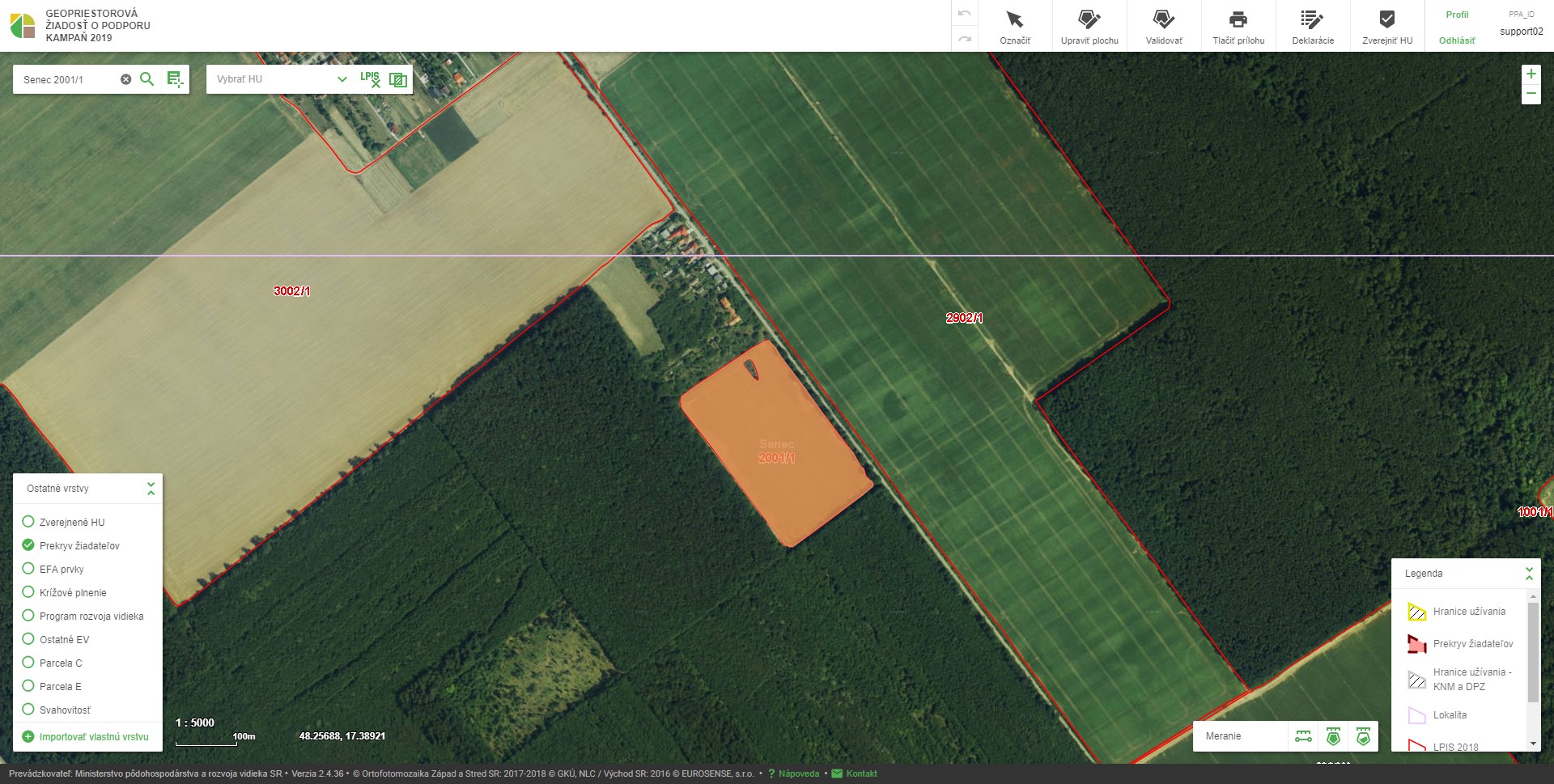Click the Hranice užívania - KNM a DPZ swatch
Screen dimensions: 1554x784
click(1416, 680)
